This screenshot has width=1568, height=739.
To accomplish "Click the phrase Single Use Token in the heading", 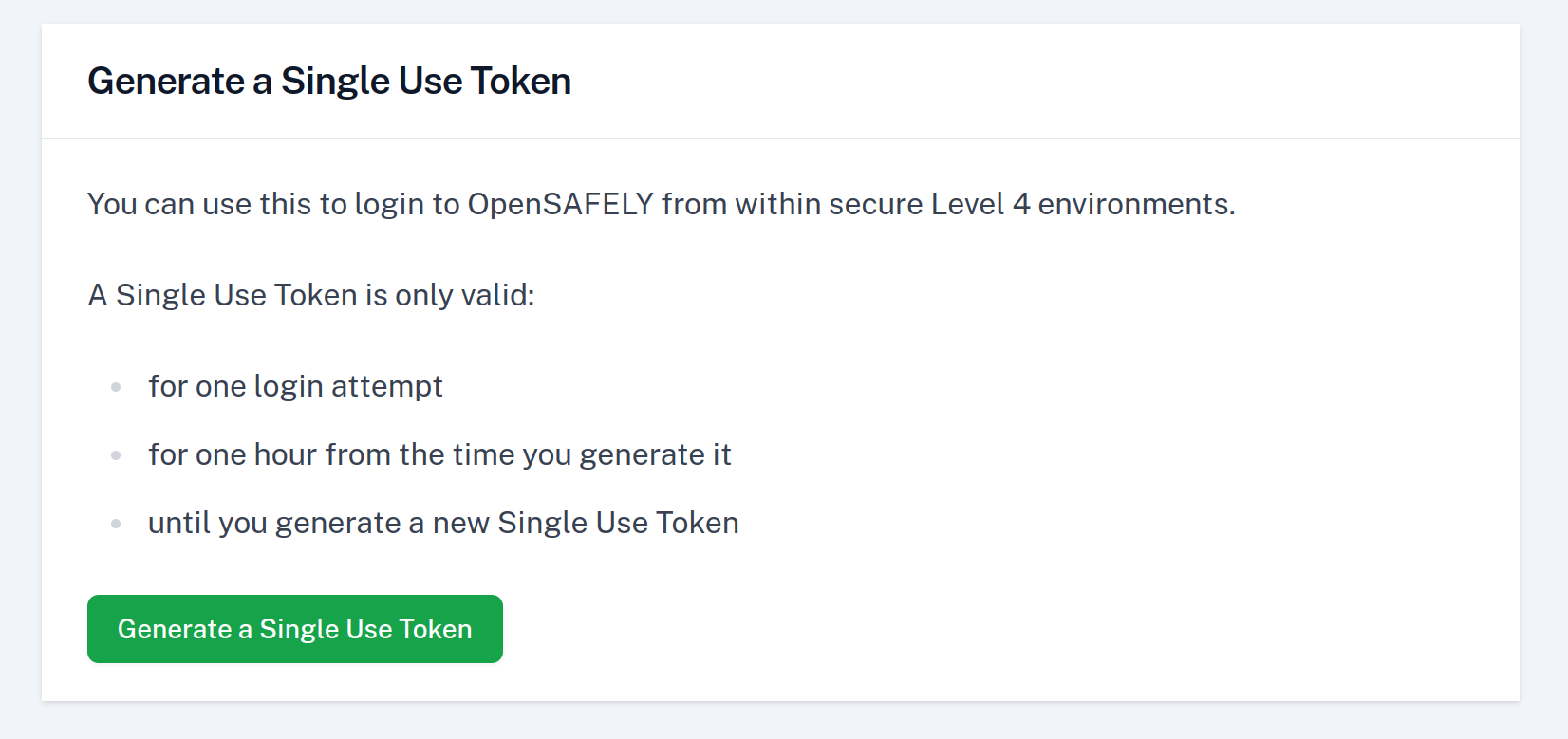I will click(425, 81).
